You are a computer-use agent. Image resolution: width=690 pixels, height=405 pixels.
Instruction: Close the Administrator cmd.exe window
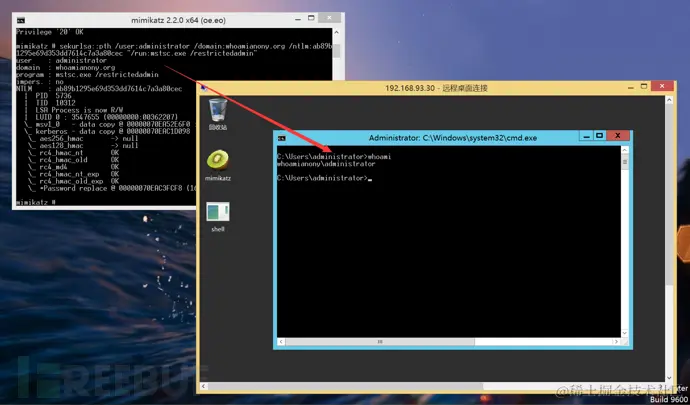point(618,136)
